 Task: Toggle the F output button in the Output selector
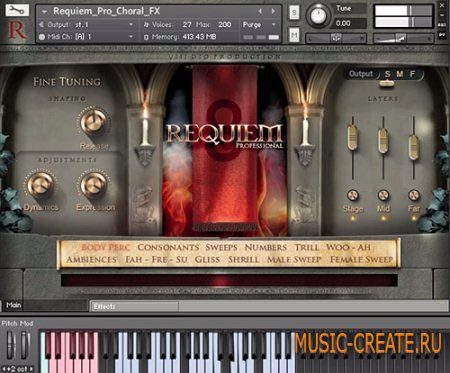coord(412,74)
